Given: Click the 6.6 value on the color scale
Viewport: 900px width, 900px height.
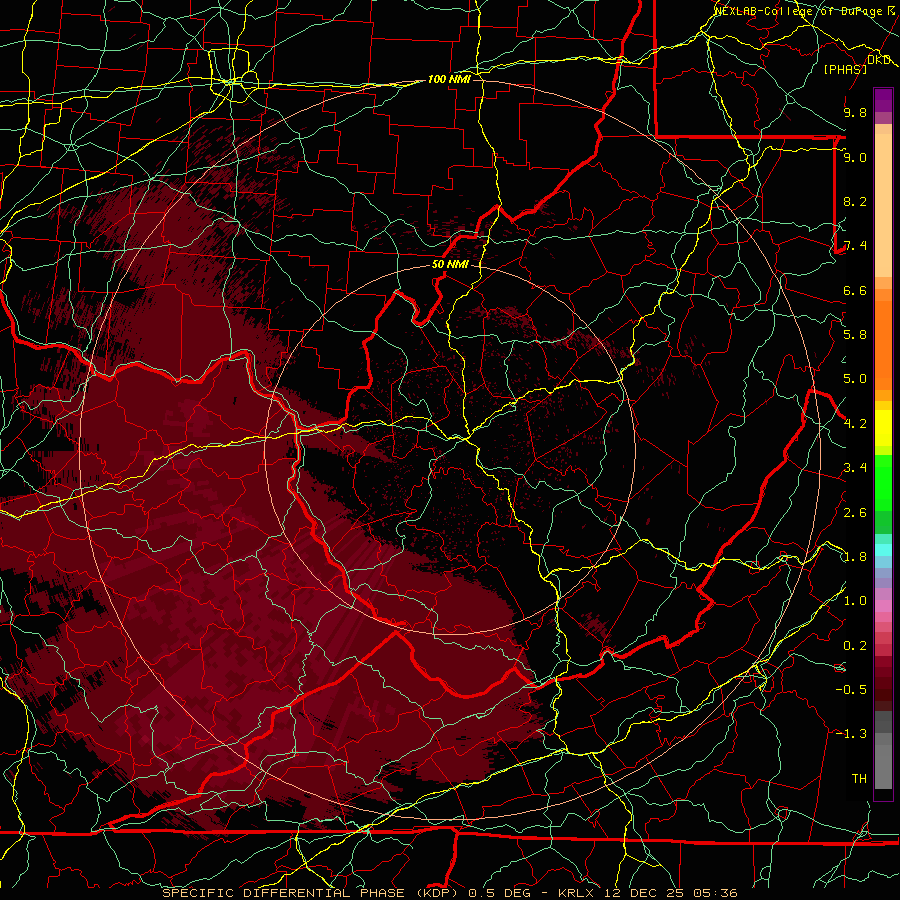Looking at the screenshot, I should 855,290.
